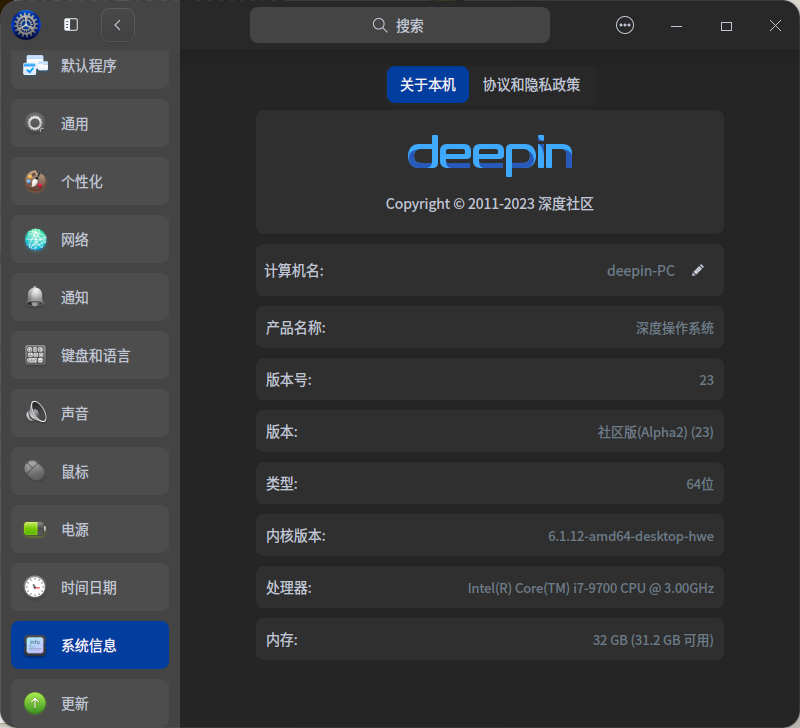Open 默认程序 default apps settings

click(x=90, y=66)
